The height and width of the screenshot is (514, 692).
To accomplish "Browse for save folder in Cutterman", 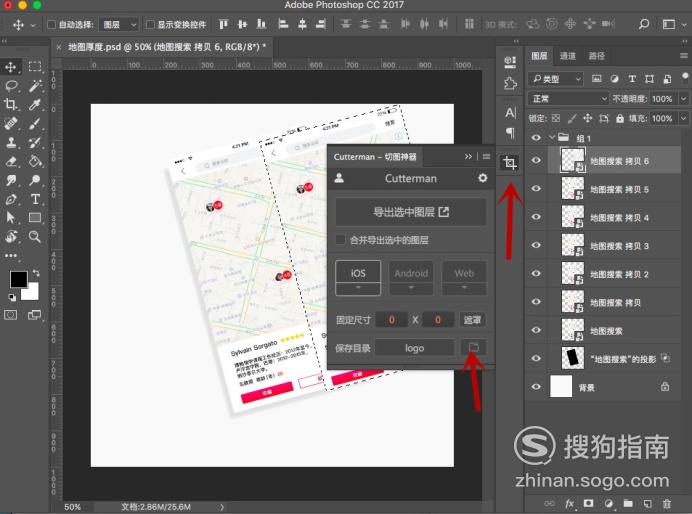I will tap(473, 348).
